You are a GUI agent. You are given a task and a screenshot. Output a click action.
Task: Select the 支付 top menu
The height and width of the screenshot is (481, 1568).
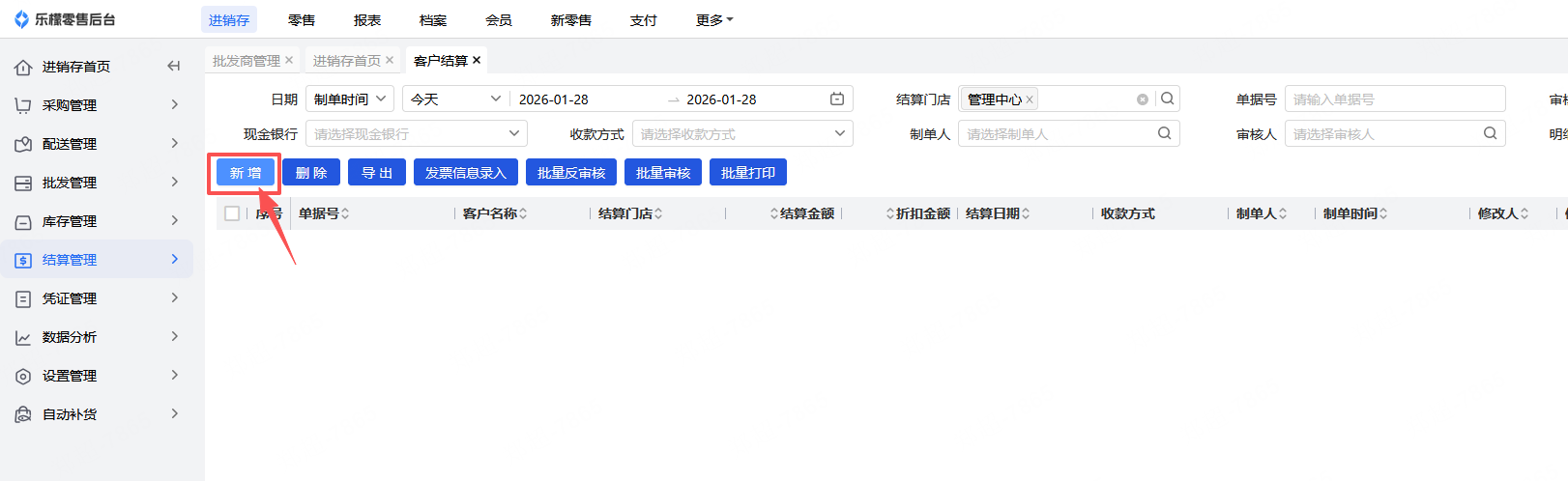(x=644, y=20)
